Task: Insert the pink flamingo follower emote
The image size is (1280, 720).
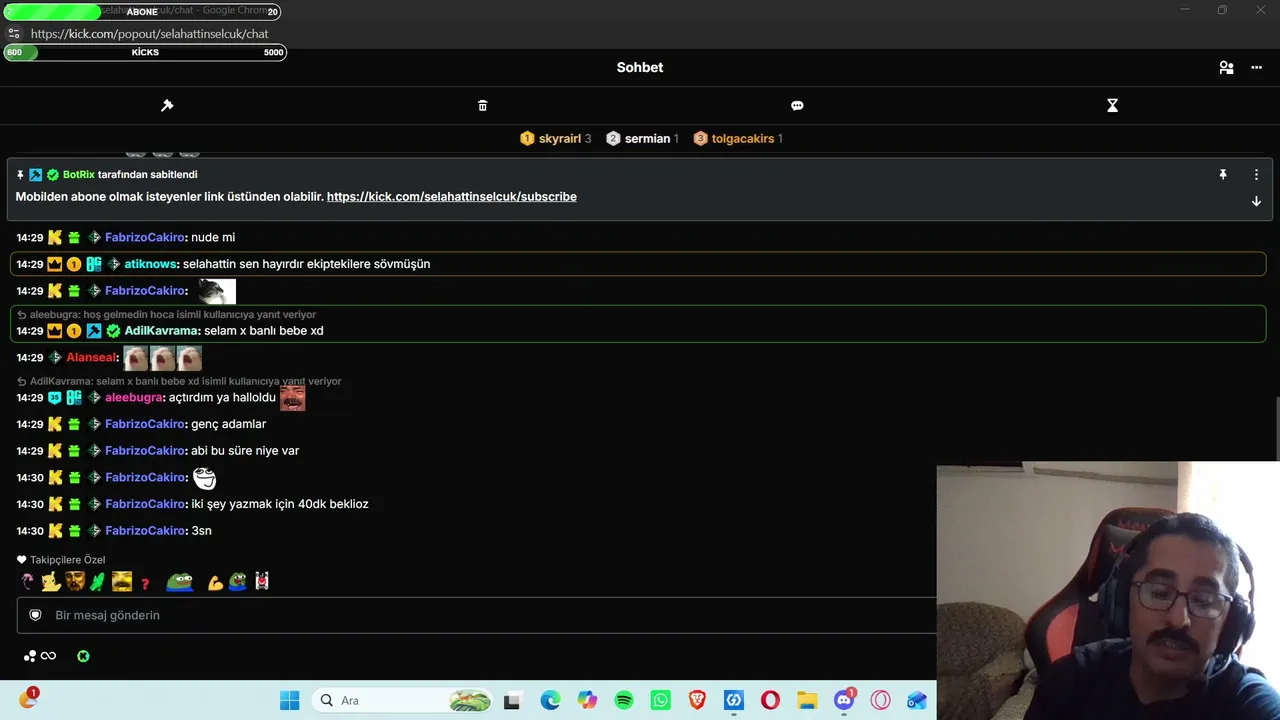Action: [27, 582]
